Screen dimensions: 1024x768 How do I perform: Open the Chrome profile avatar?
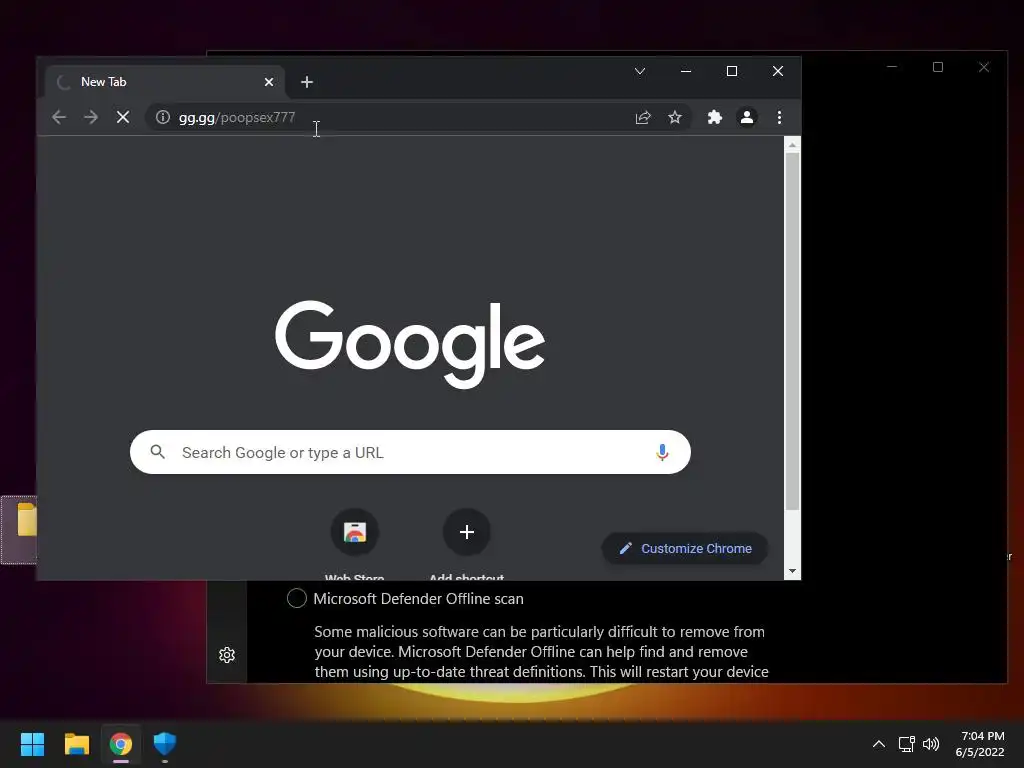point(746,118)
